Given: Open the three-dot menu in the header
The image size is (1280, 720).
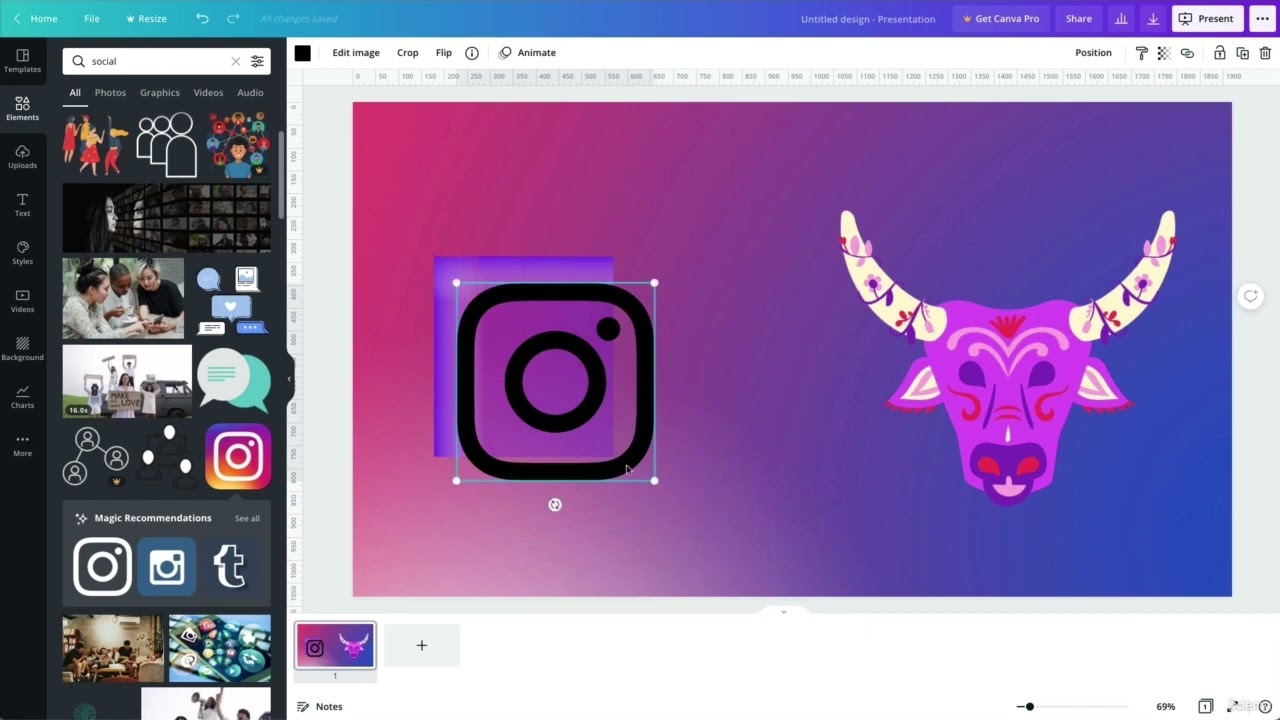Looking at the screenshot, I should tap(1263, 18).
